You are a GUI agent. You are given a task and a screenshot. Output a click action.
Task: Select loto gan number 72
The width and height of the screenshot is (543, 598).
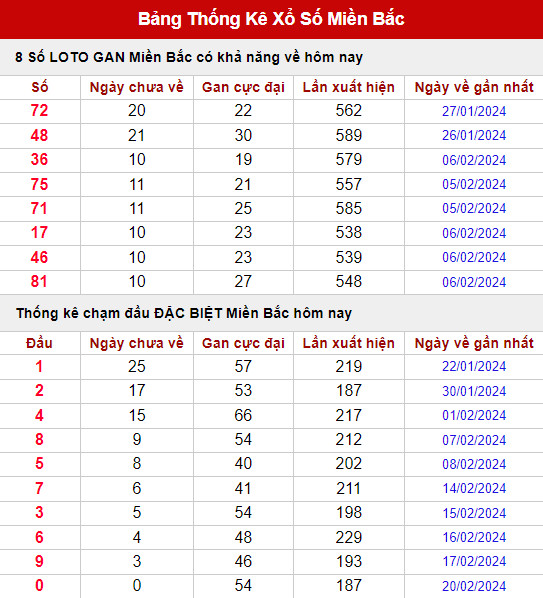39,111
